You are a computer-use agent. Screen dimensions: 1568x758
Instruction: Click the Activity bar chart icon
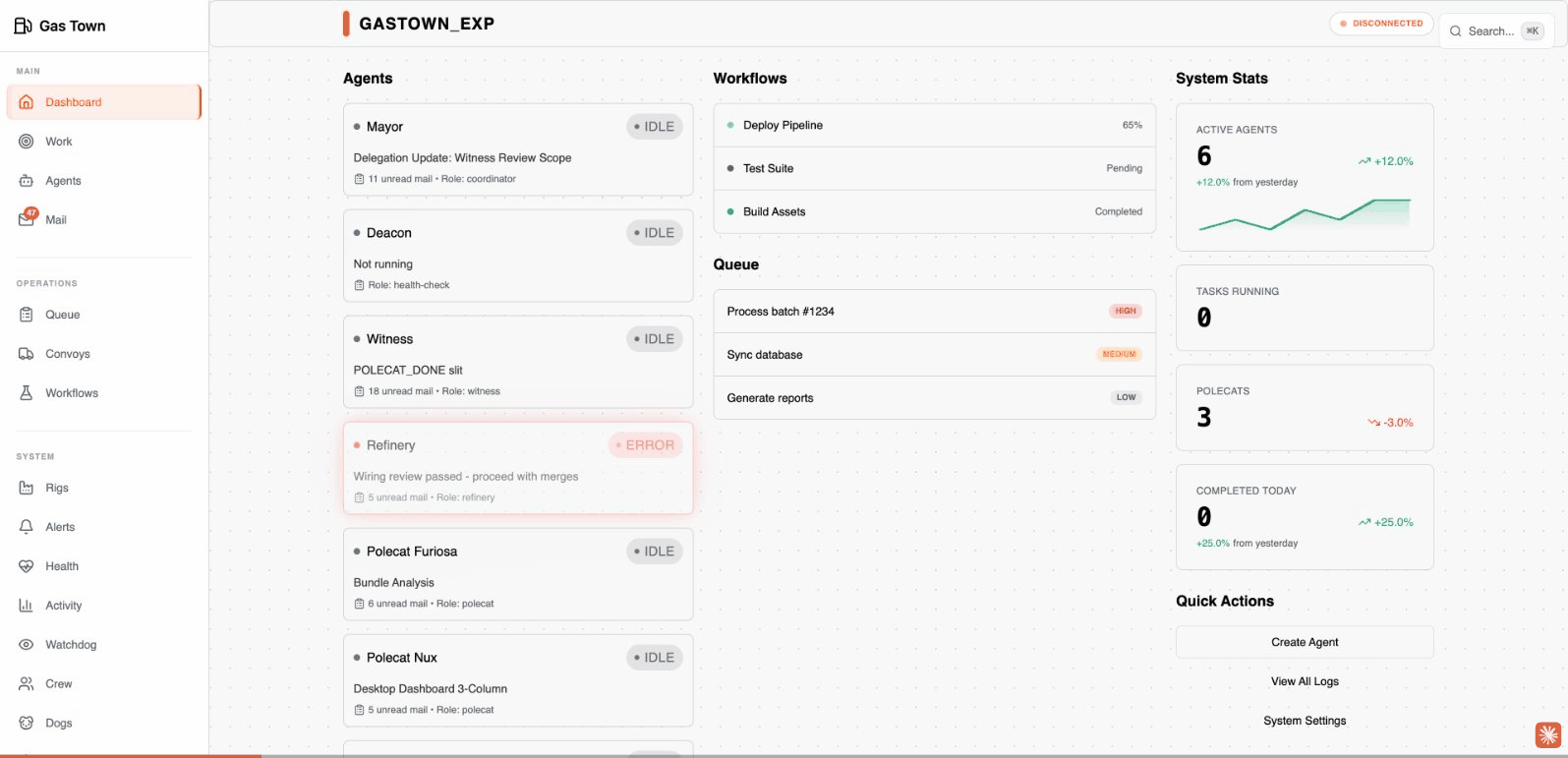(x=27, y=606)
